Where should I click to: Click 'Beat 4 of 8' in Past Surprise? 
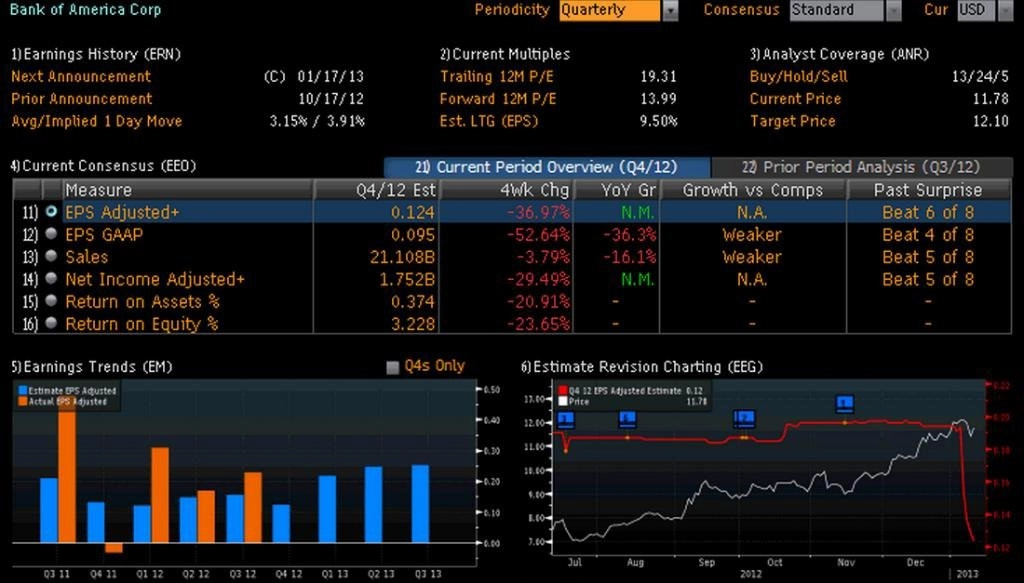(x=928, y=234)
